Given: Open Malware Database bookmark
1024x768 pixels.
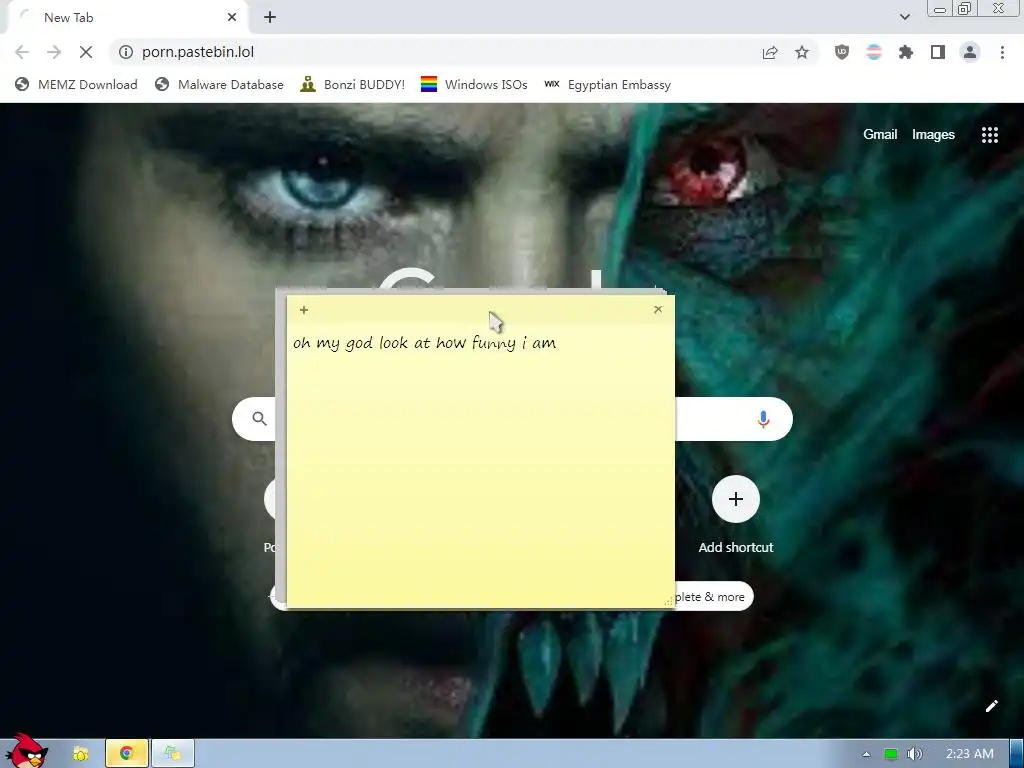Looking at the screenshot, I should pos(219,85).
